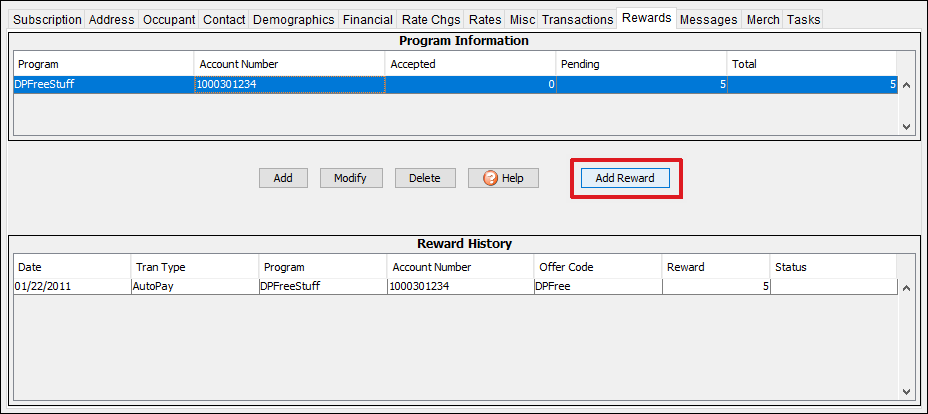Select the DPFreeStuff program row
Screen dimensions: 928x414
100,85
